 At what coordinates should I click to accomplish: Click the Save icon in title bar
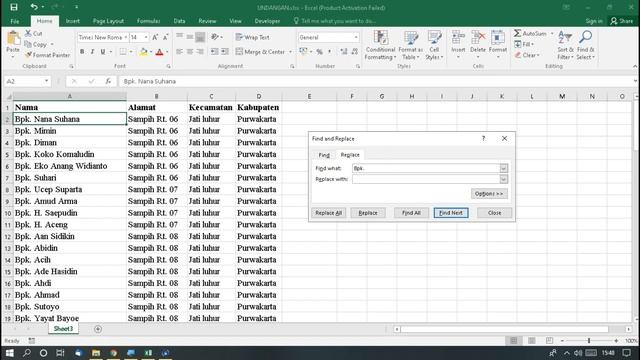[14, 7]
